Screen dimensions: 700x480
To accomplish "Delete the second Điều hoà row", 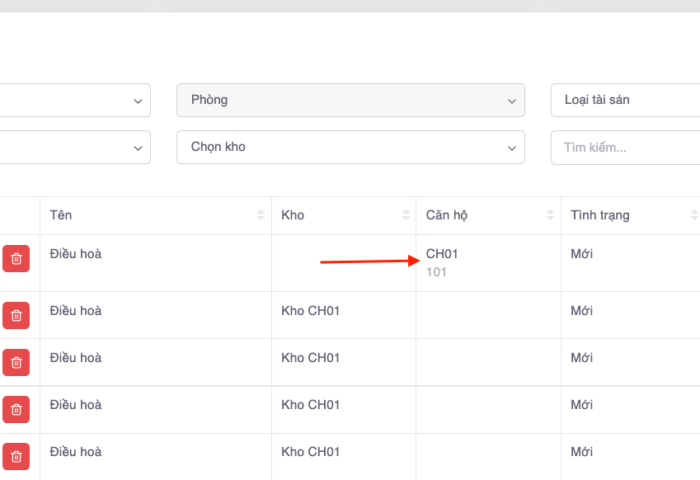I will (x=16, y=316).
